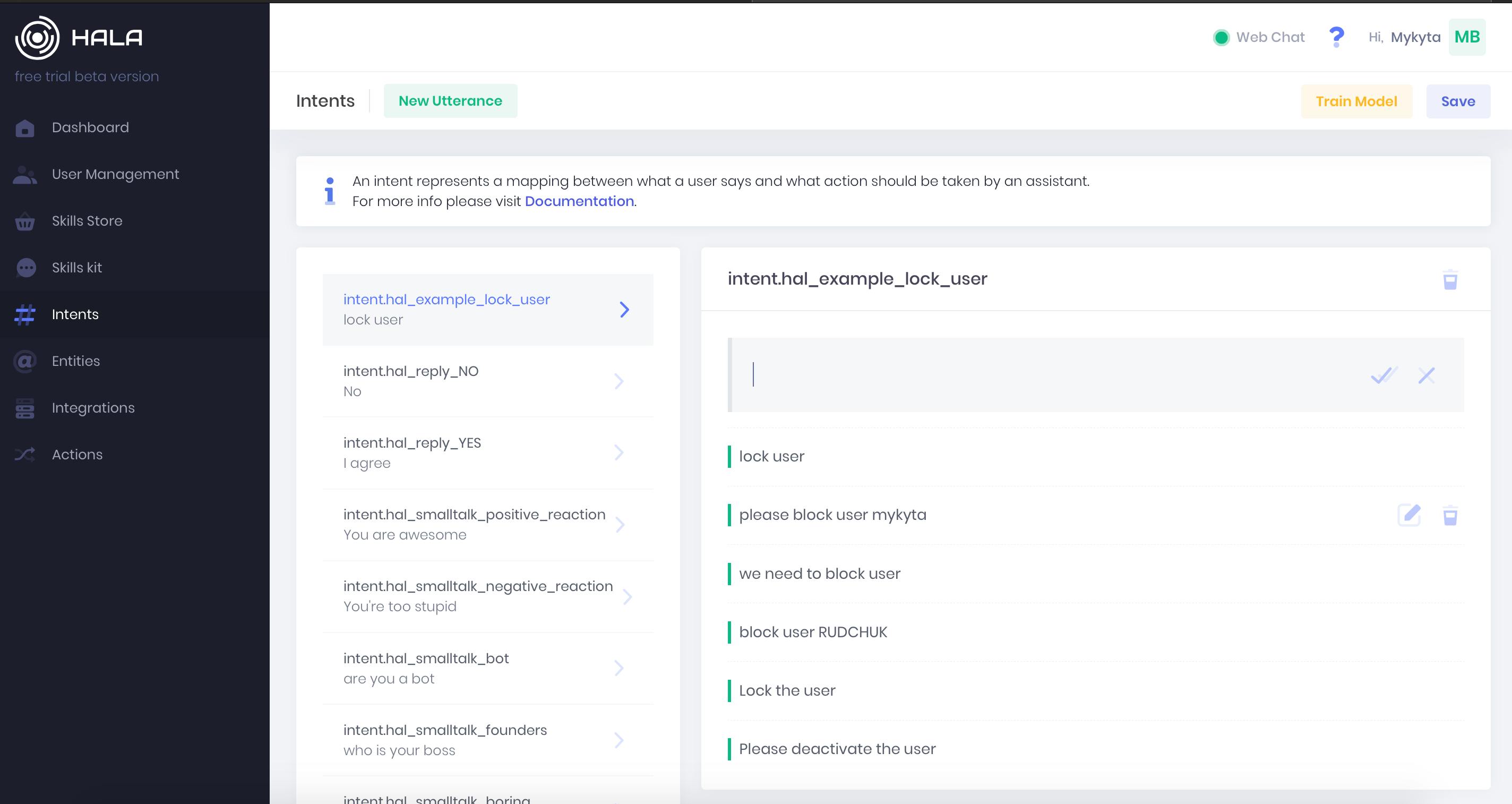
Task: Click the user name Mykyta
Action: 1415,38
